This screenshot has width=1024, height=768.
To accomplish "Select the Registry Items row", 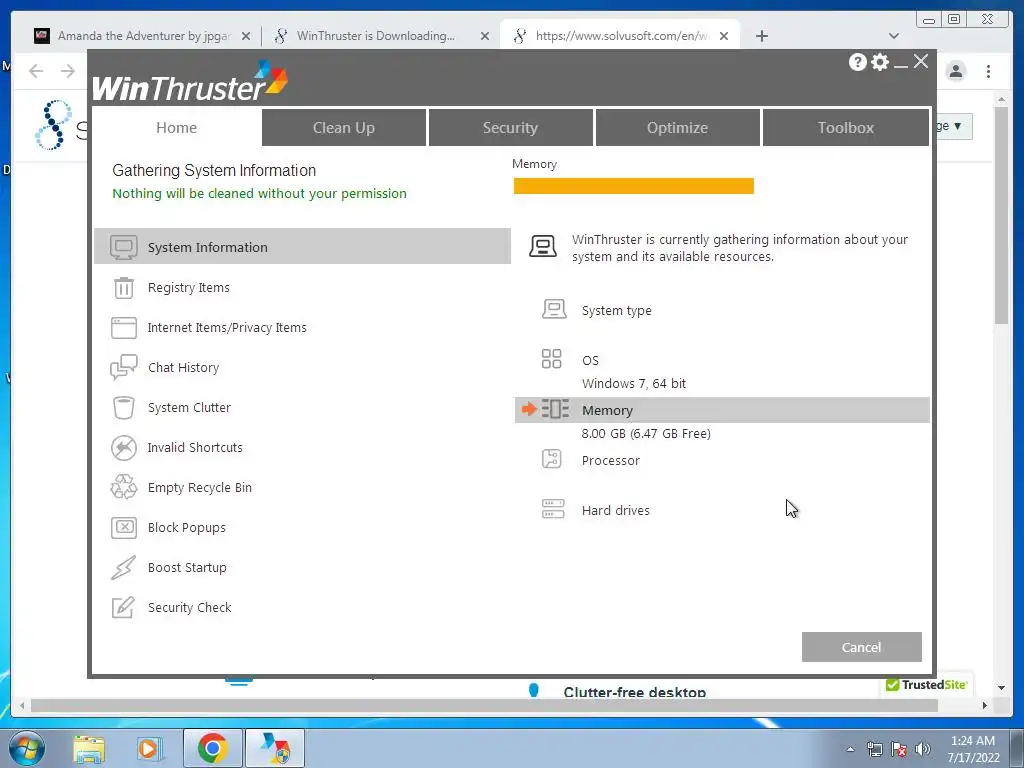I will pyautogui.click(x=302, y=288).
